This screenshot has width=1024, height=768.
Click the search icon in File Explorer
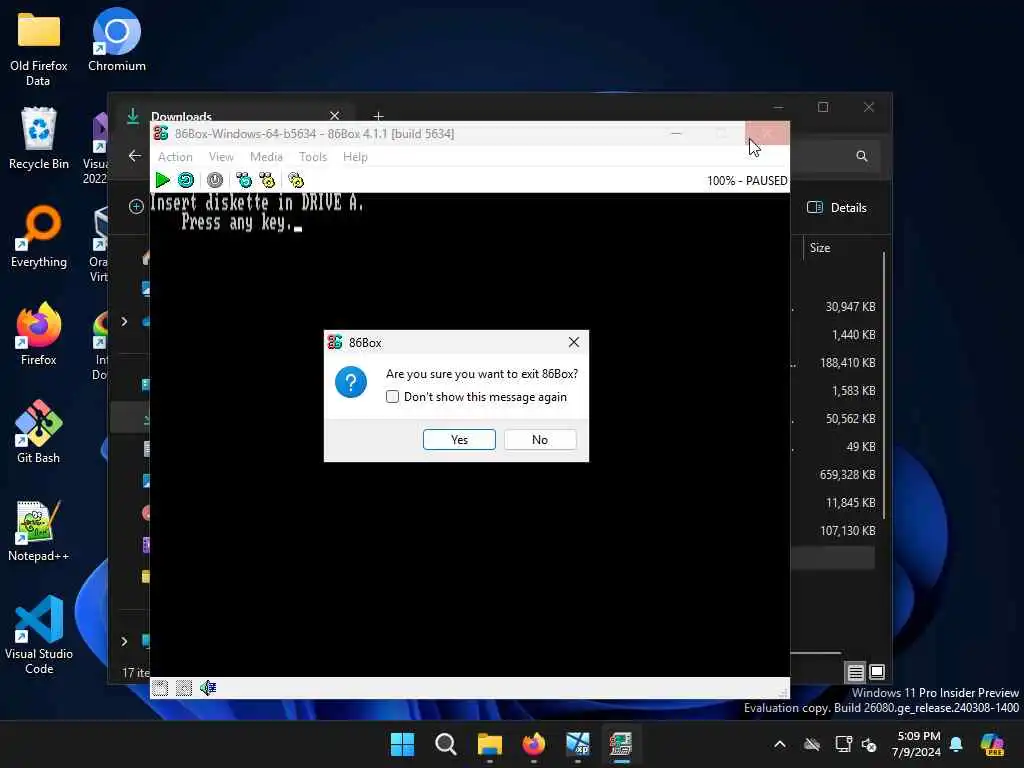[862, 156]
